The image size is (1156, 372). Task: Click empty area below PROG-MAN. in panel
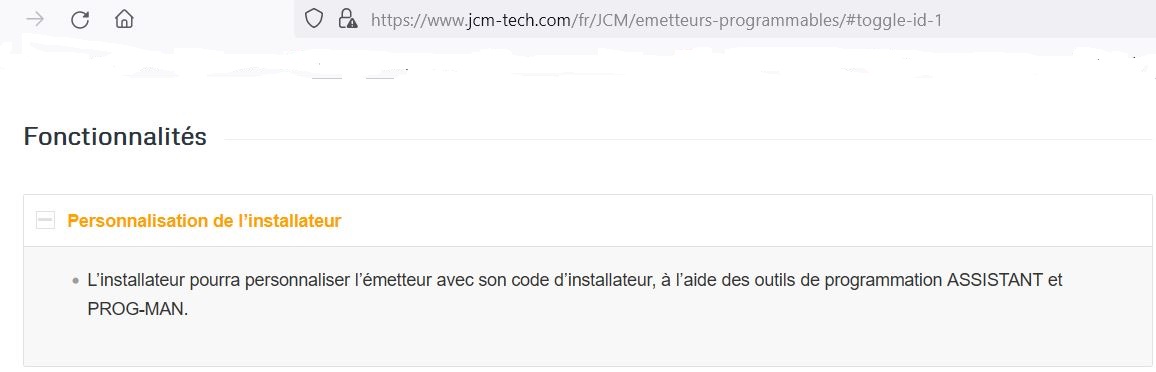(588, 343)
